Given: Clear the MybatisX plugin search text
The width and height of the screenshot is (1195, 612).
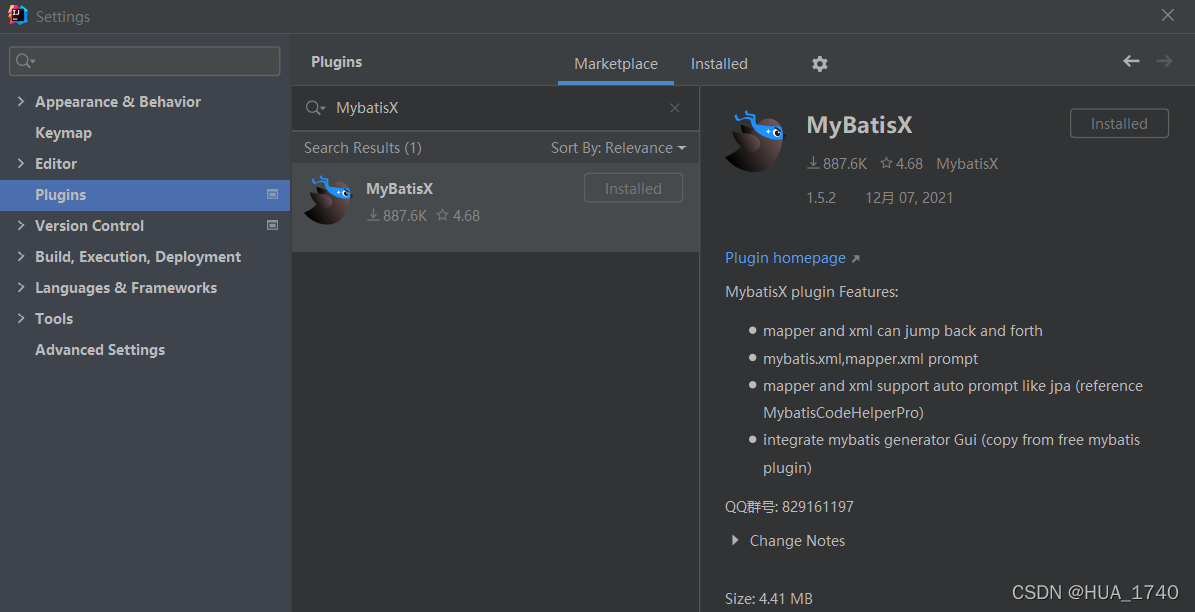Looking at the screenshot, I should (x=674, y=108).
